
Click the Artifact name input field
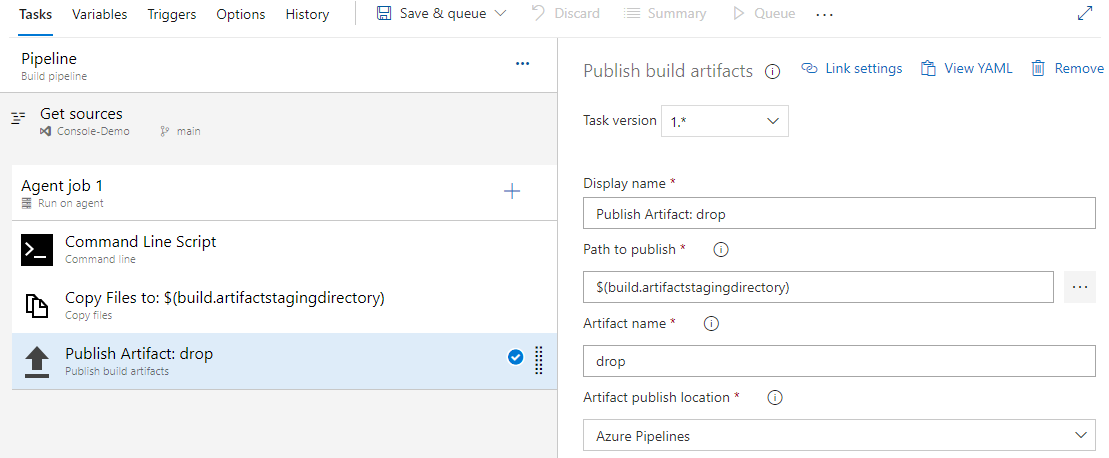[839, 361]
